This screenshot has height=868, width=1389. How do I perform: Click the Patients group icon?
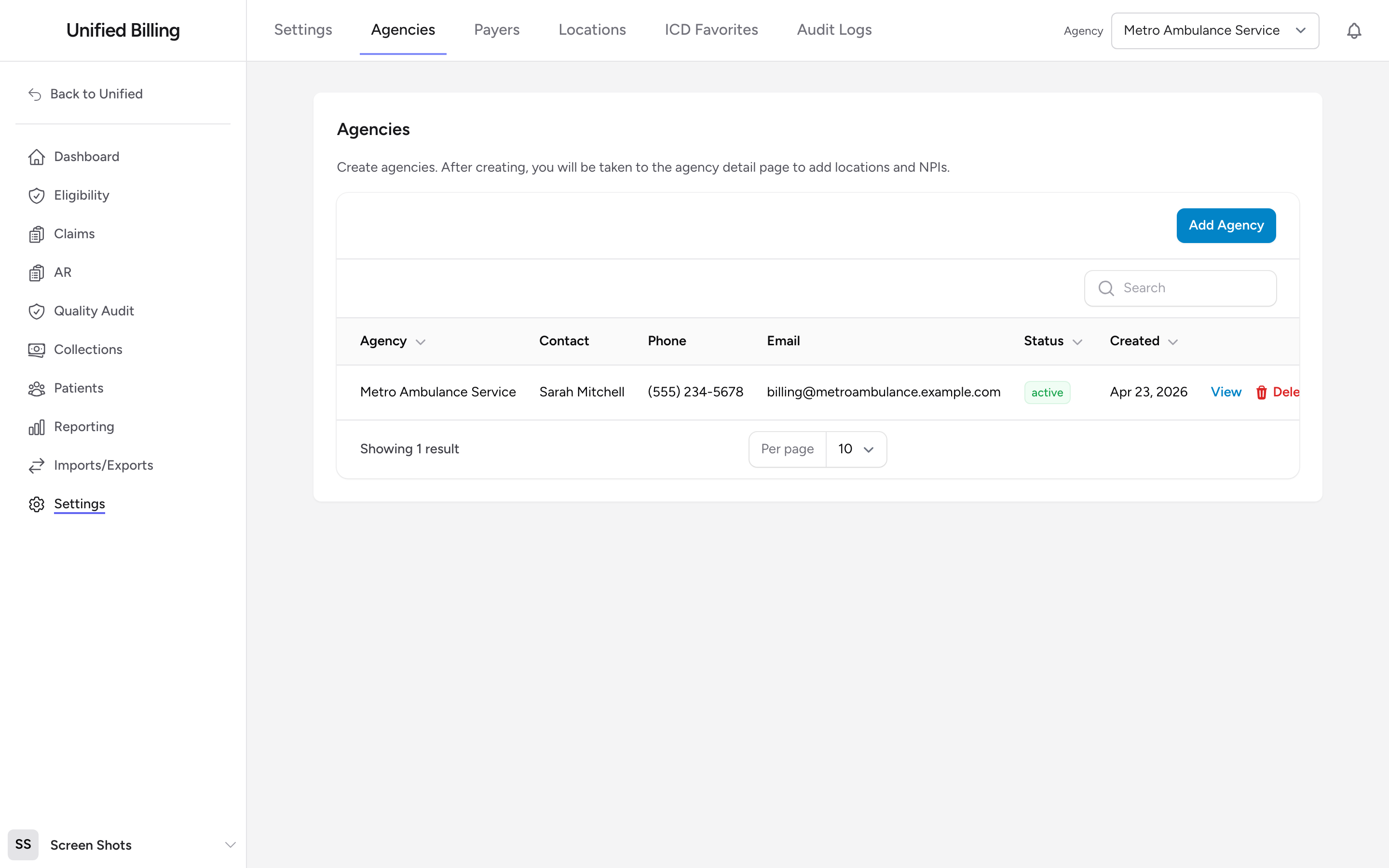[36, 389]
